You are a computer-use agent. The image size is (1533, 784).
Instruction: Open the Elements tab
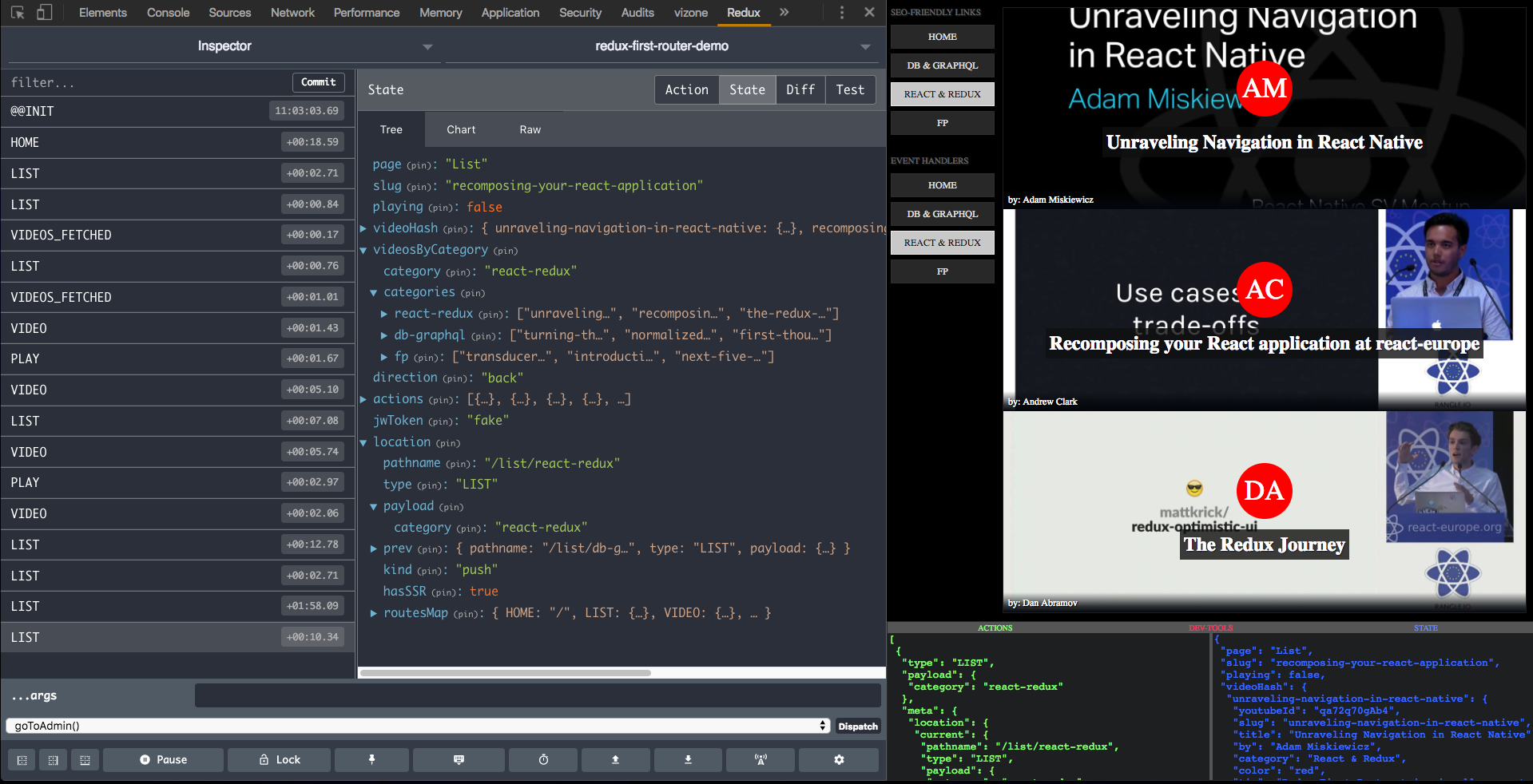point(103,13)
